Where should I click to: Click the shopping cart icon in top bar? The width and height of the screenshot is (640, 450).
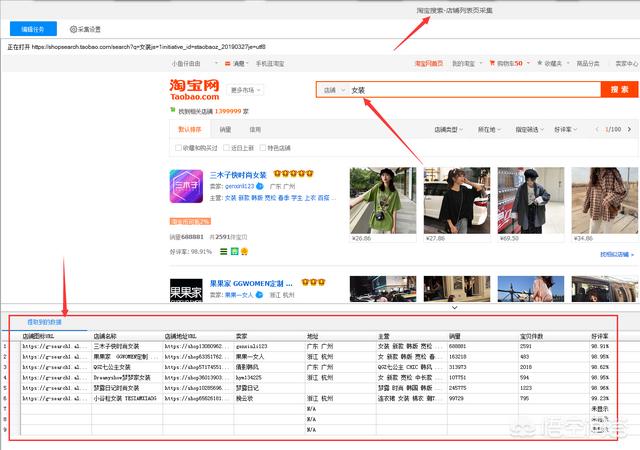[x=492, y=63]
